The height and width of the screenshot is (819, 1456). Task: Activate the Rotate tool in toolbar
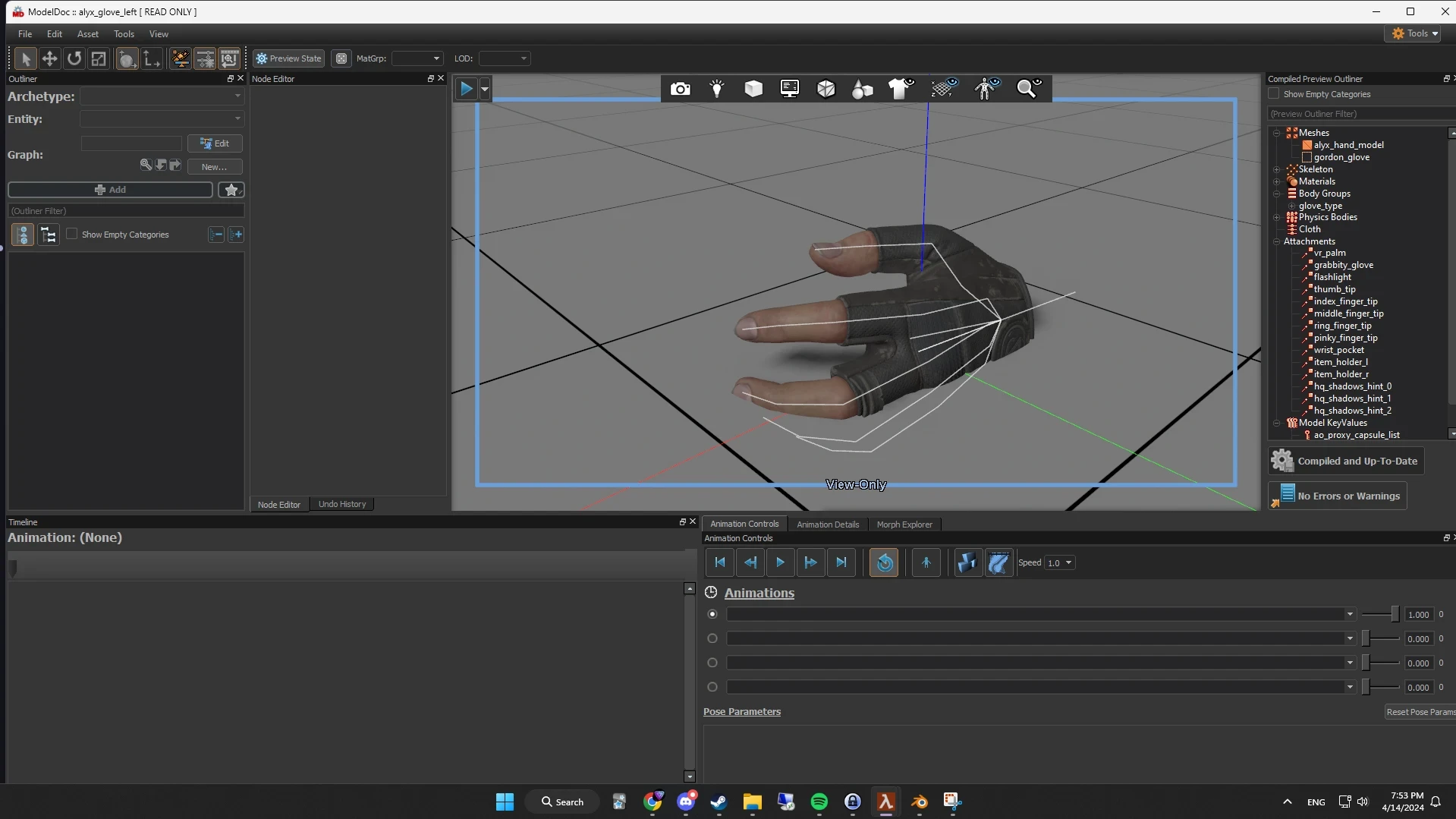[x=74, y=58]
